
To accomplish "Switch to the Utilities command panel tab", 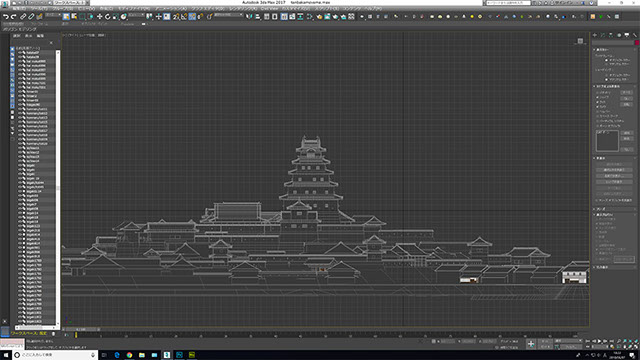I will pos(635,36).
